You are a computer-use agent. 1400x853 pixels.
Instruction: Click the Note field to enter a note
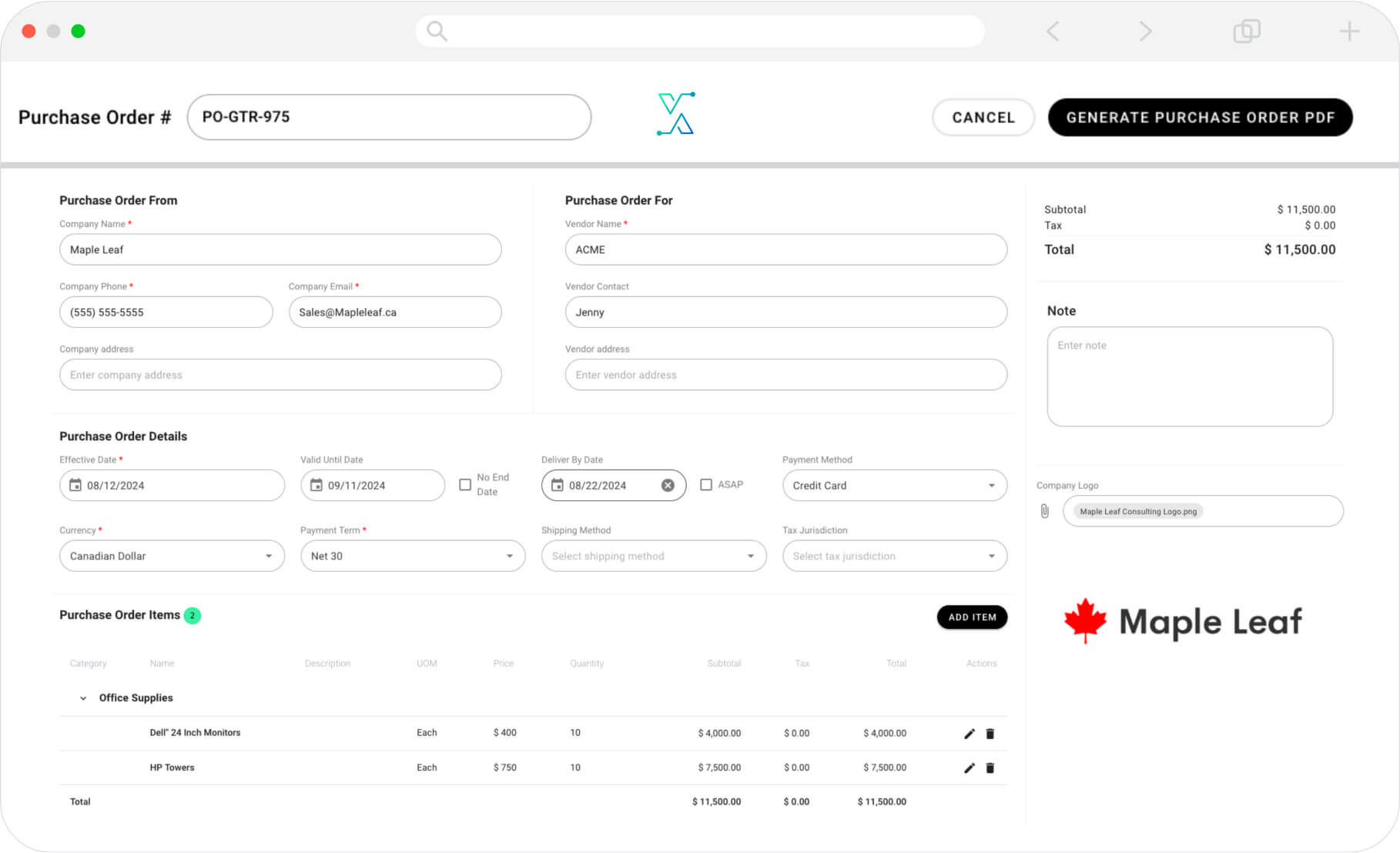click(x=1189, y=376)
